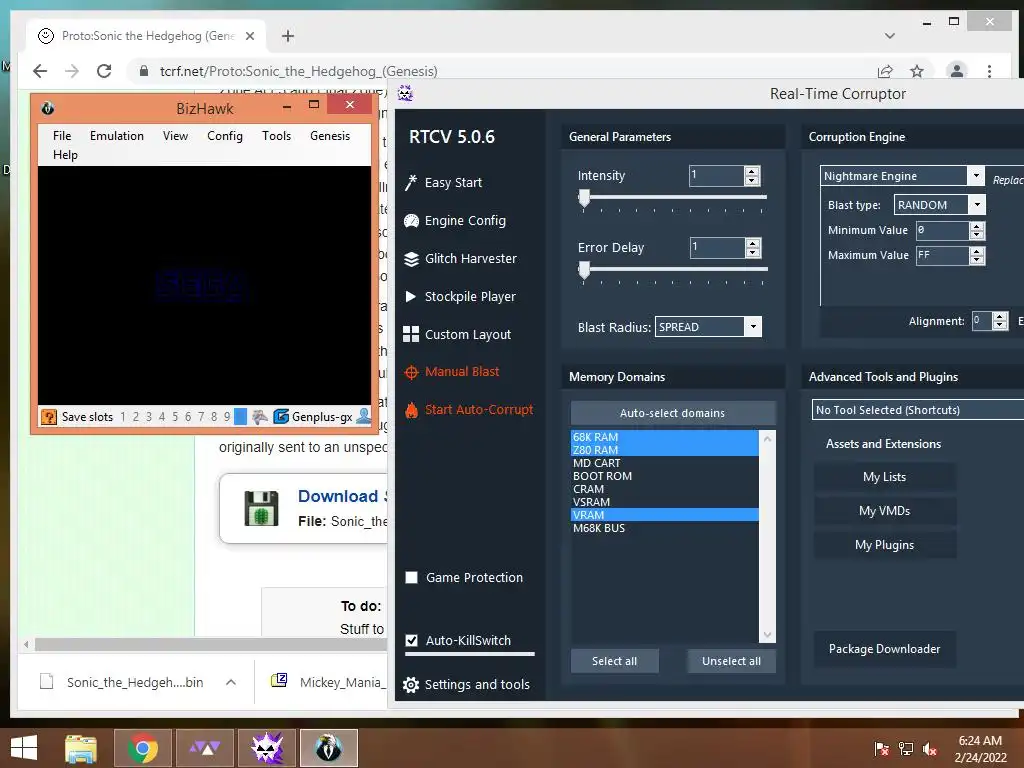Viewport: 1024px width, 768px height.
Task: Click the Easy Start wand icon
Action: (x=411, y=182)
